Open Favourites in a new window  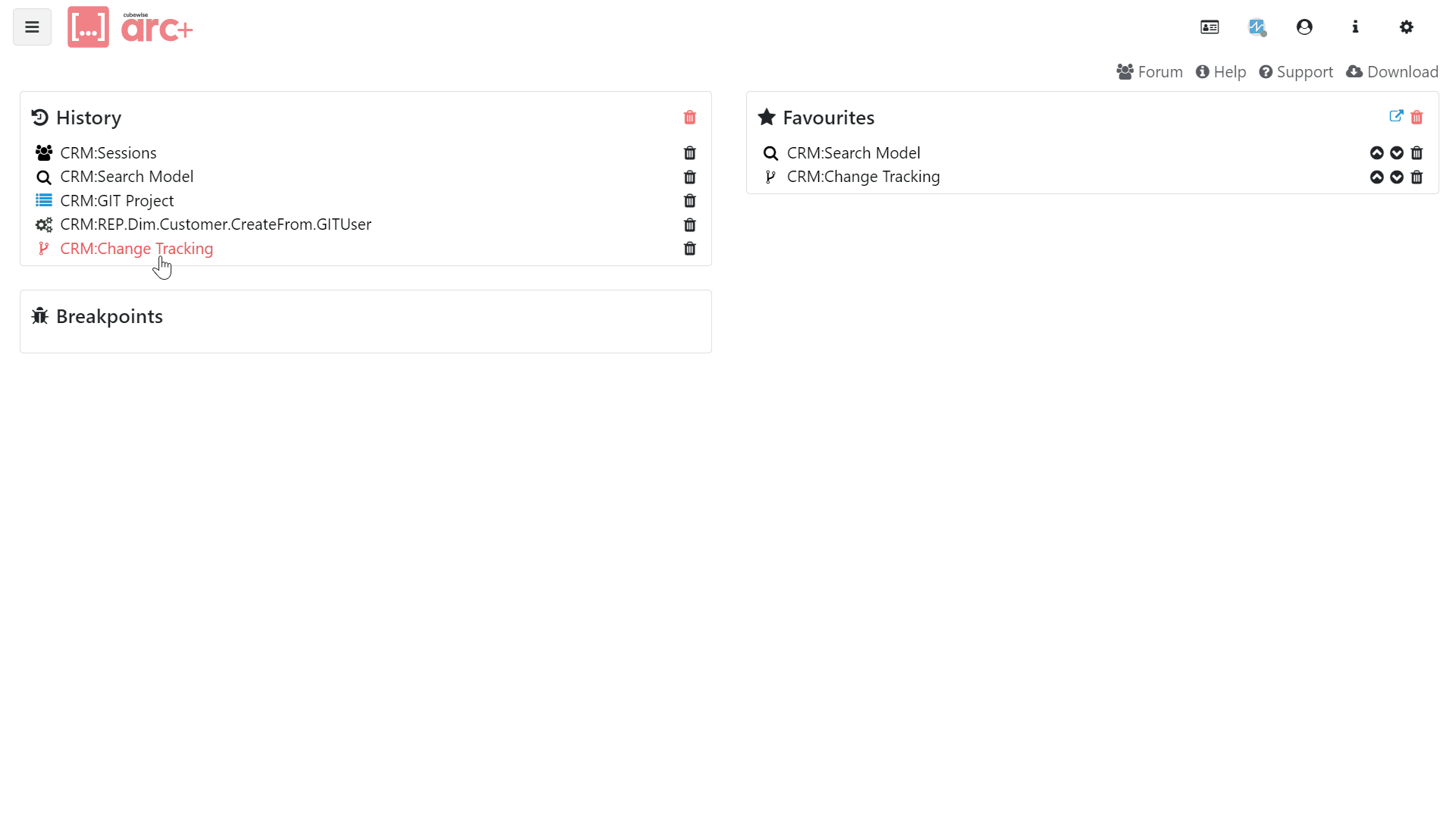1396,117
